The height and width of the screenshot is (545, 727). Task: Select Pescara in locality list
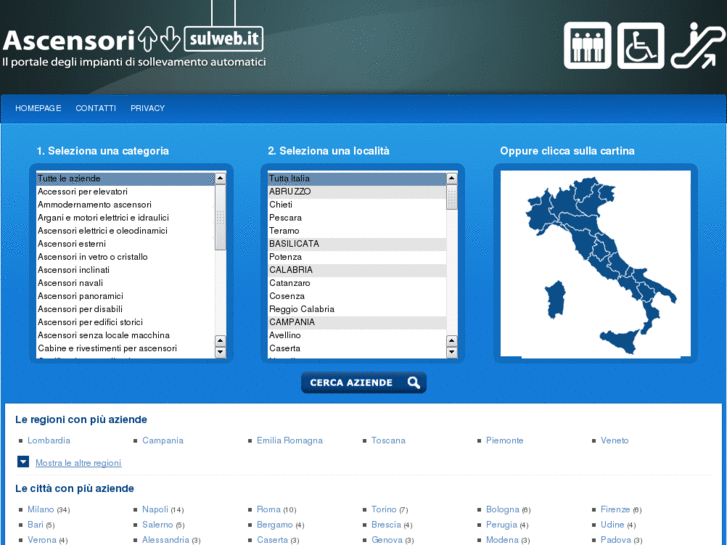point(357,218)
